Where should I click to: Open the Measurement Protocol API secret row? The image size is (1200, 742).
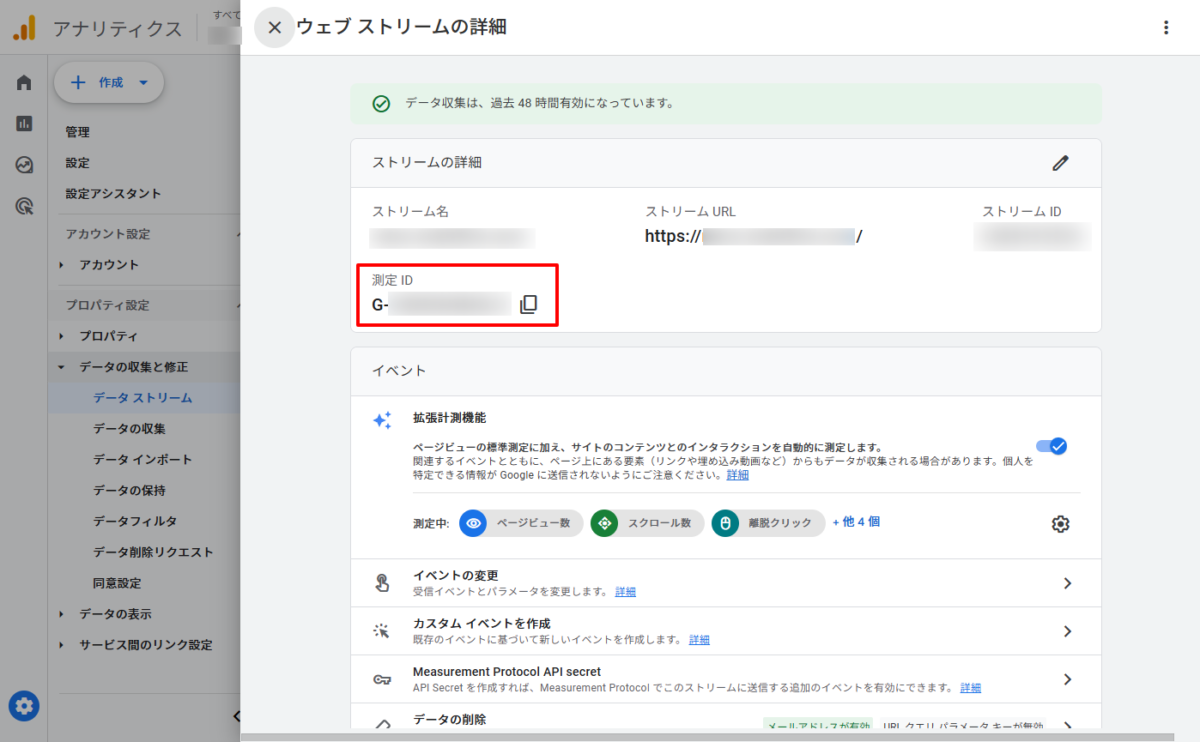click(x=740, y=679)
